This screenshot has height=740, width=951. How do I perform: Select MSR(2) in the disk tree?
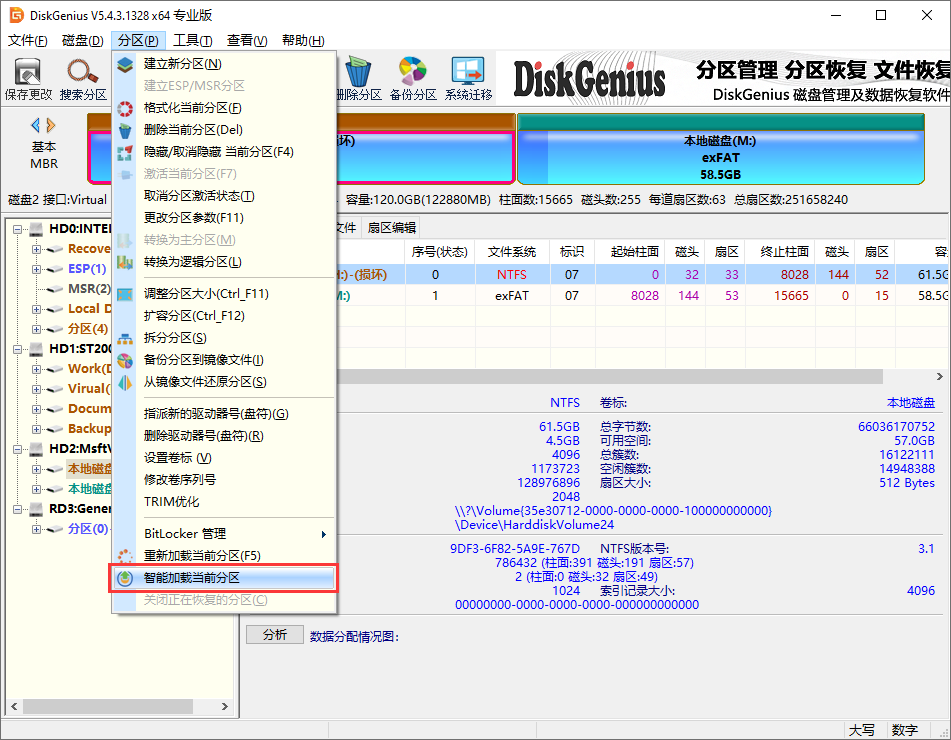pos(90,289)
